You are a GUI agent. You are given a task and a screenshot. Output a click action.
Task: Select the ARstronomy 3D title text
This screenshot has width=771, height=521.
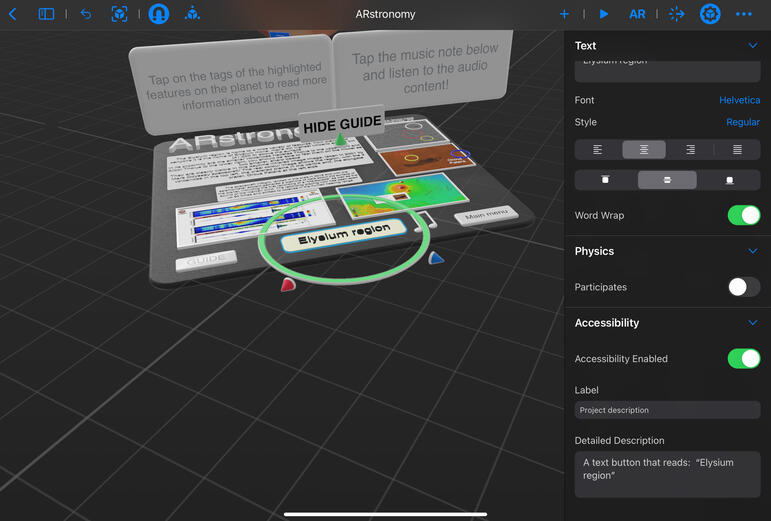coord(234,138)
